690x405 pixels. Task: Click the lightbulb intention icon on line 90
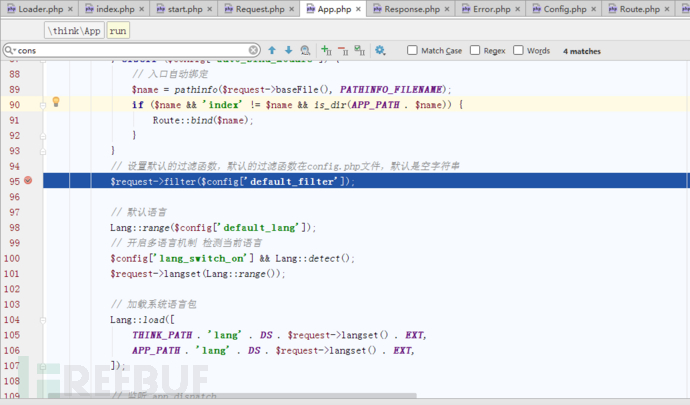click(x=56, y=102)
